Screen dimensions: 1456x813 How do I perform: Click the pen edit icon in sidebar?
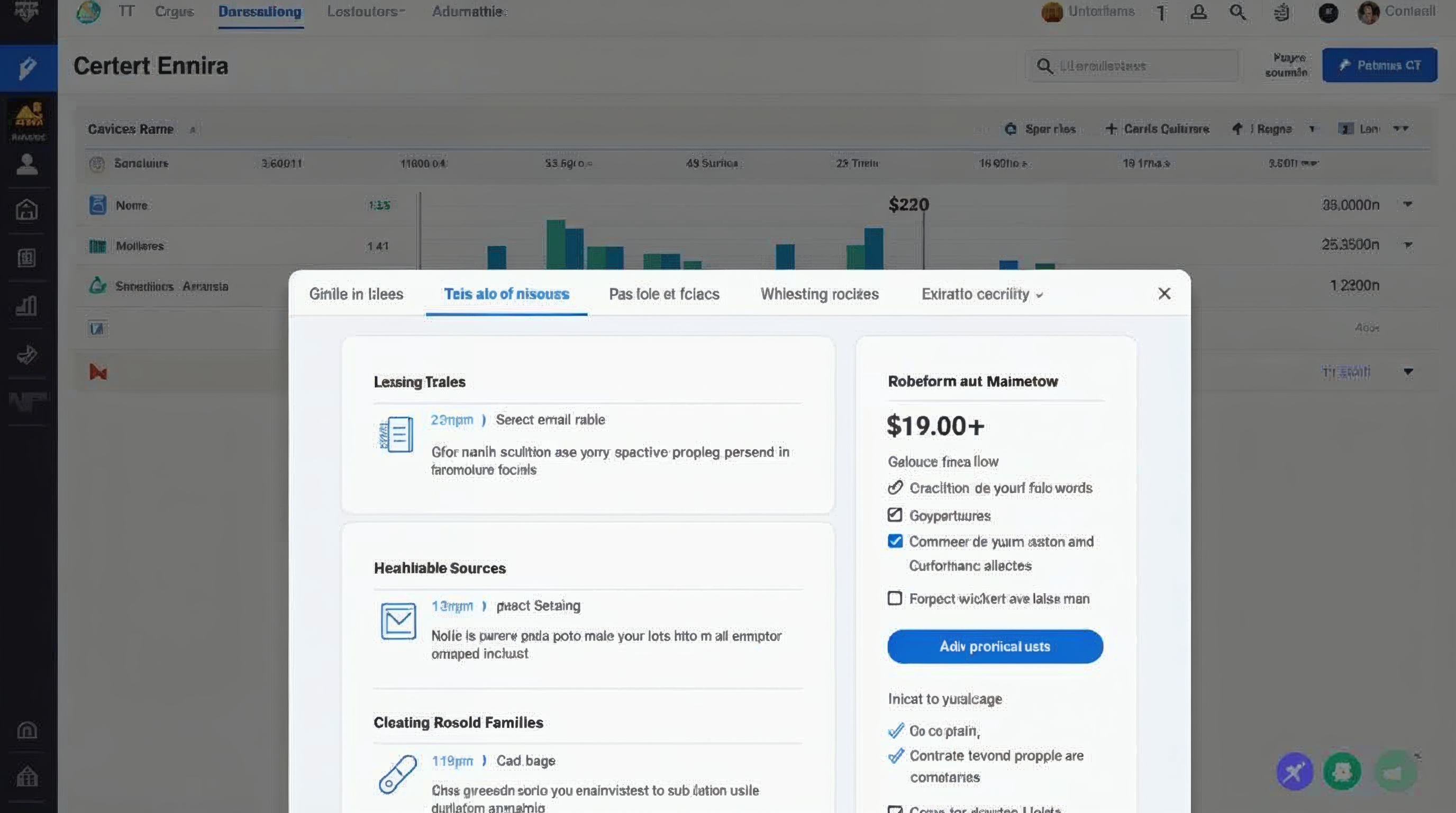[28, 68]
